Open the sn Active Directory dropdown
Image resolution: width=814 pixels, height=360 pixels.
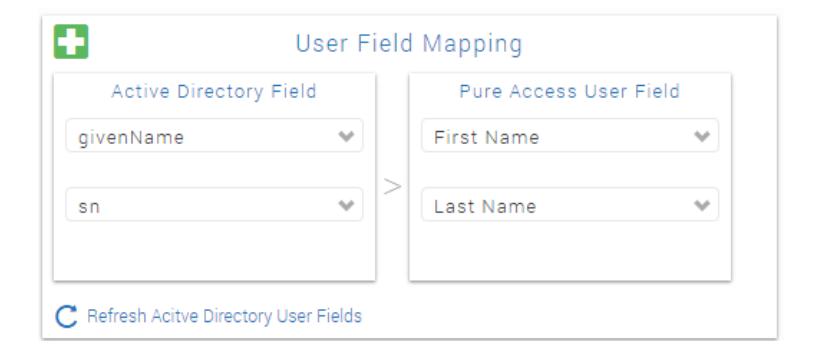[x=214, y=205]
